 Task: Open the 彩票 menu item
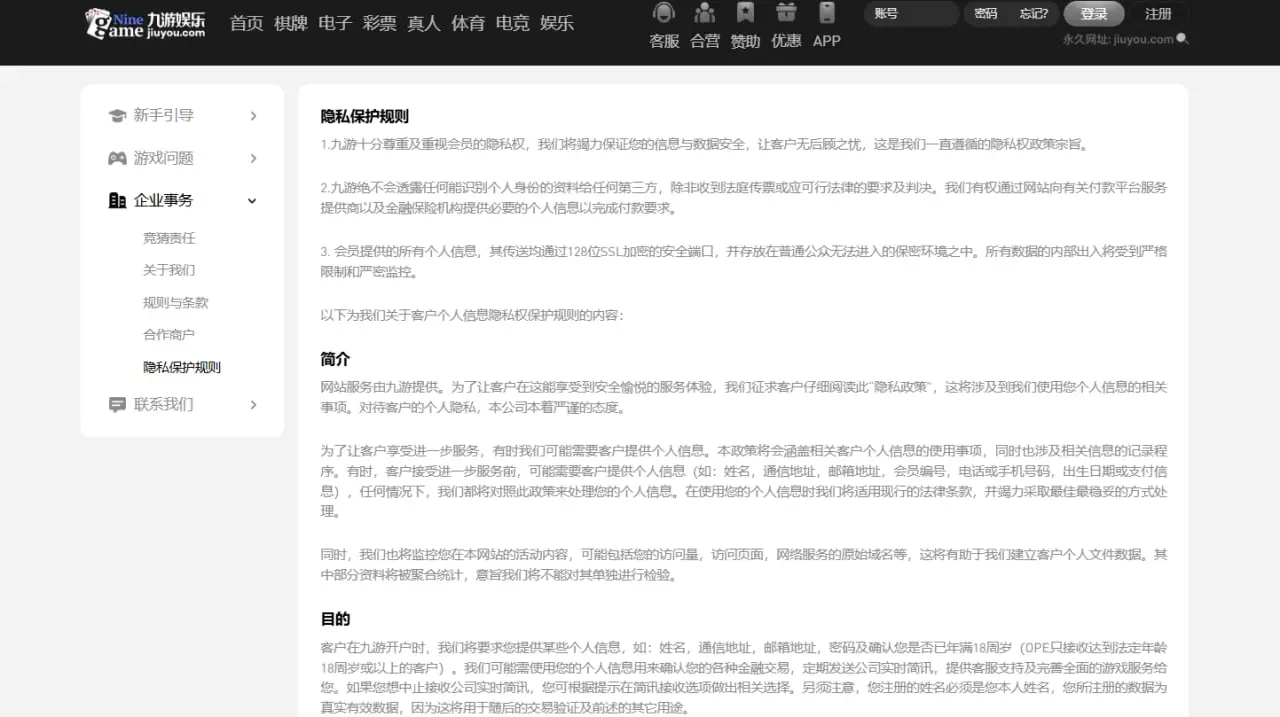(x=379, y=23)
